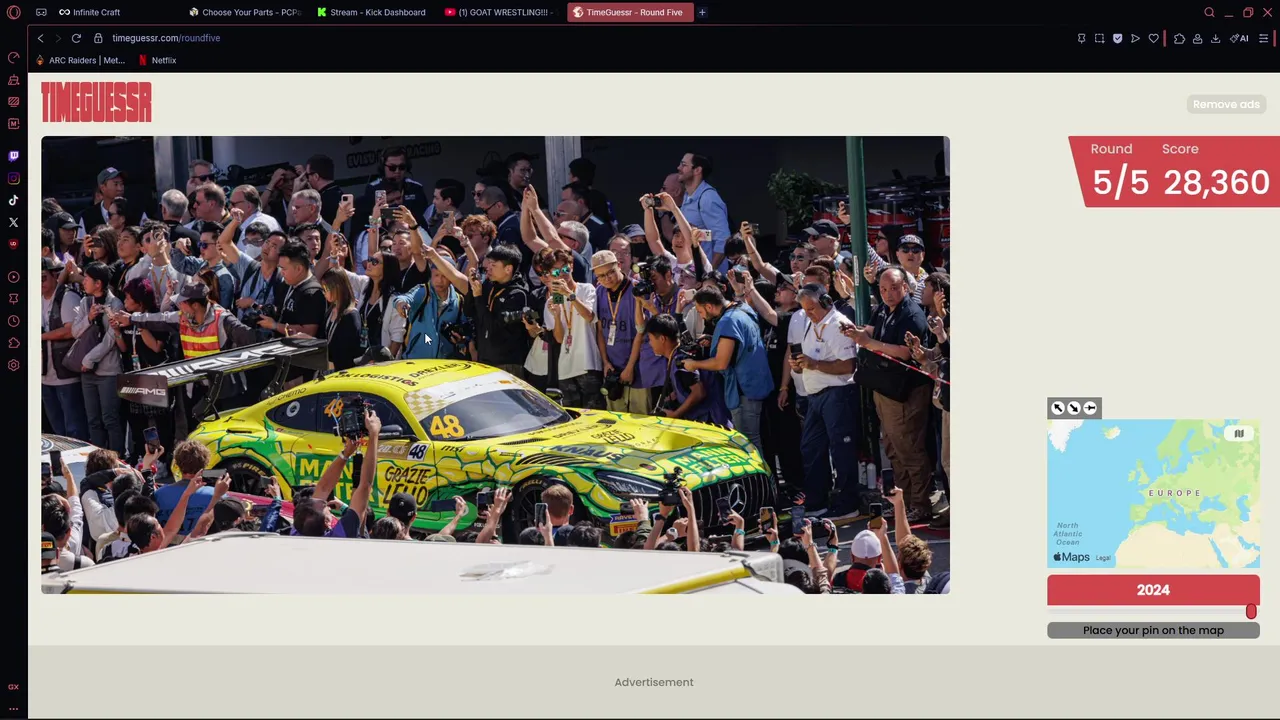
Task: Open tab search magnifier icon
Action: click(x=1209, y=12)
